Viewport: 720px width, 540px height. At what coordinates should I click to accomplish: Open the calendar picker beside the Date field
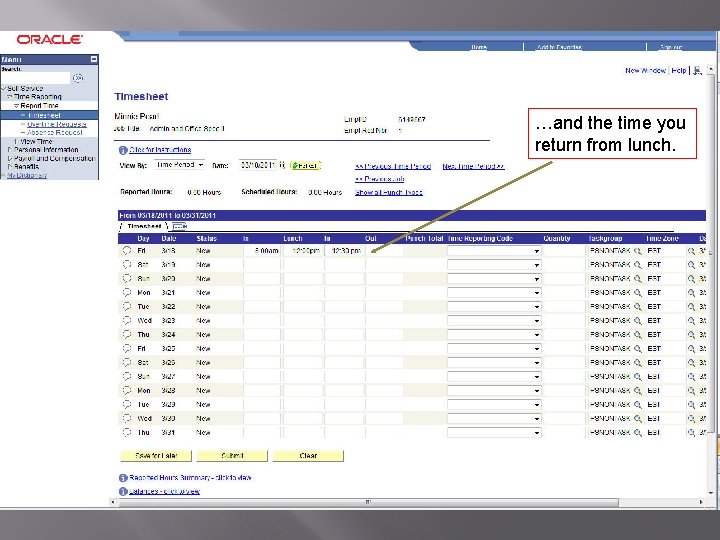[282, 165]
